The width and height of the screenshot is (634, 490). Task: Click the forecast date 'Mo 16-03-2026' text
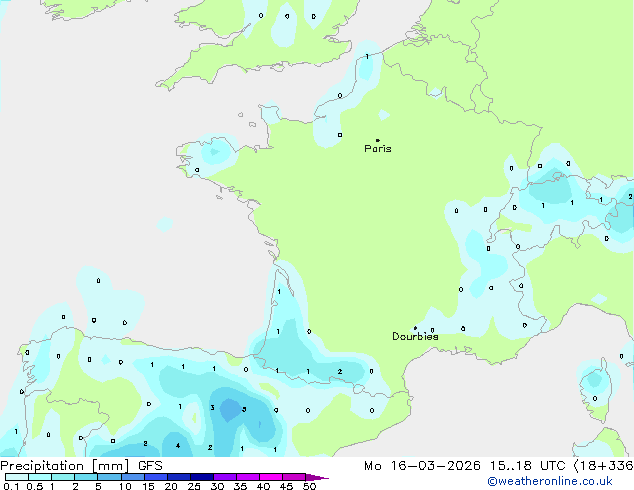click(422, 466)
